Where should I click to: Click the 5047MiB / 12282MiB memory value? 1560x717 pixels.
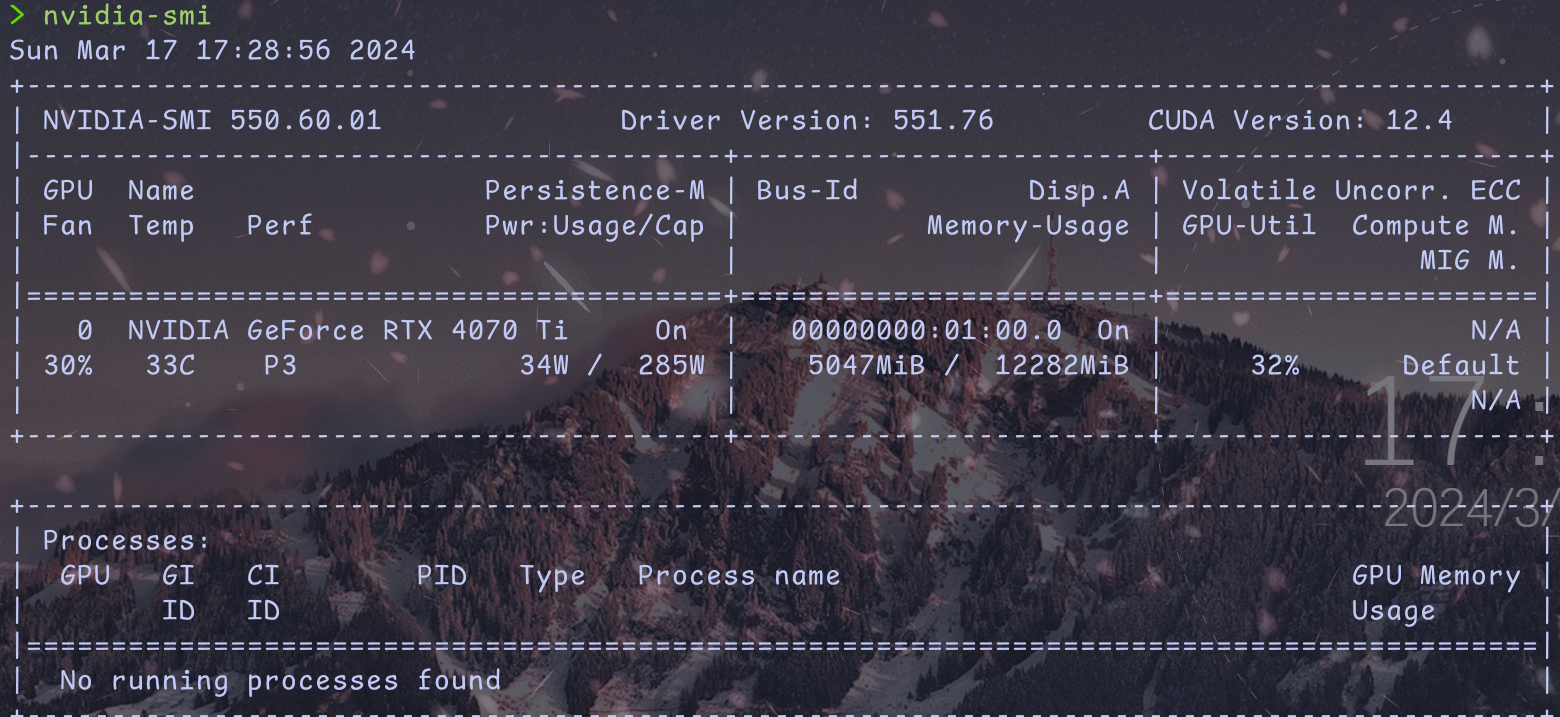pos(969,366)
